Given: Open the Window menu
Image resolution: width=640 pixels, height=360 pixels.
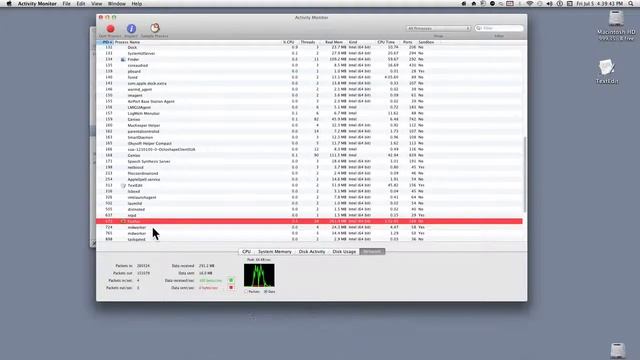Looking at the screenshot, I should (117, 4).
